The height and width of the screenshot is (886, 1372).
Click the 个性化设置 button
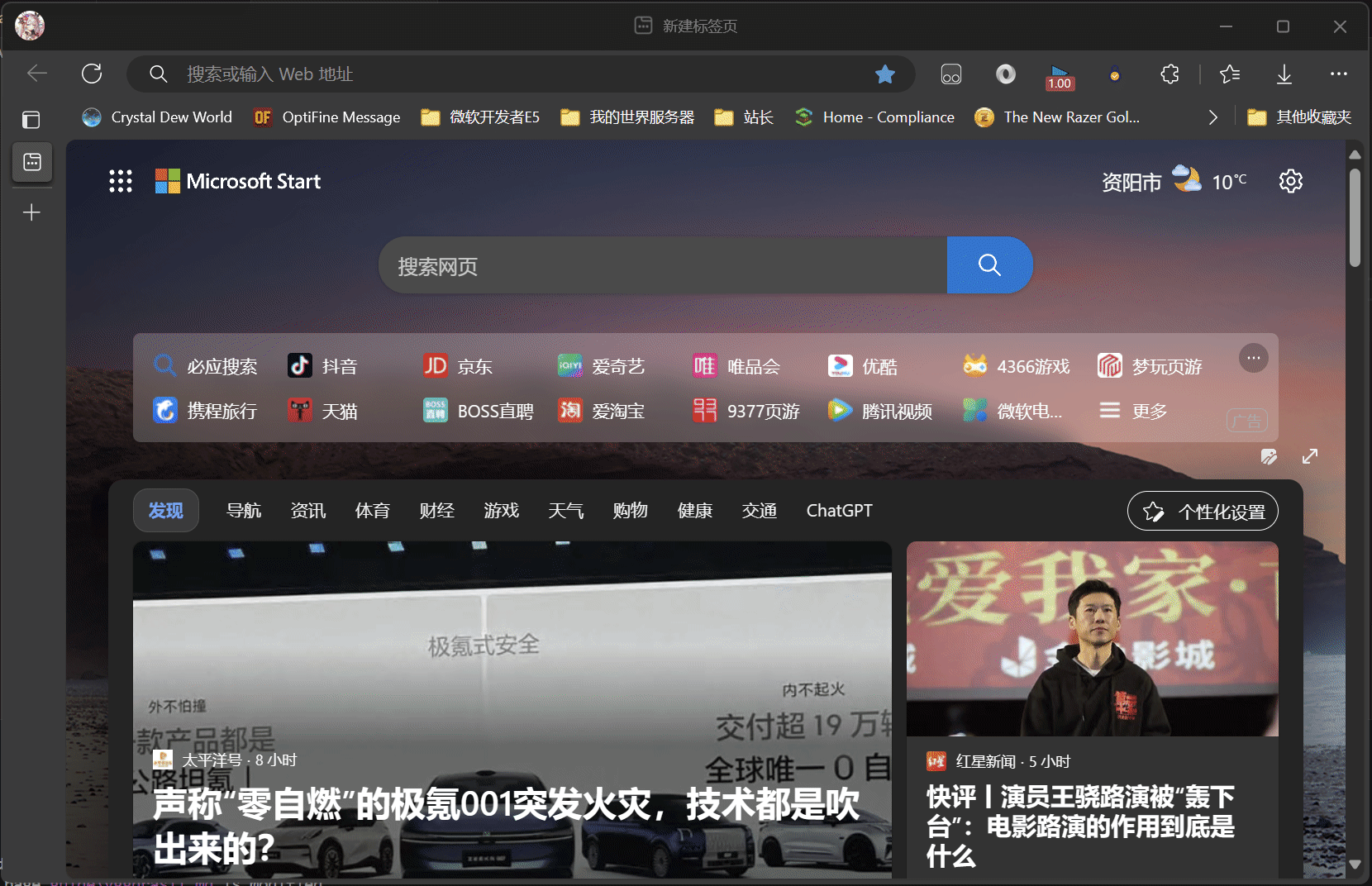(1203, 512)
